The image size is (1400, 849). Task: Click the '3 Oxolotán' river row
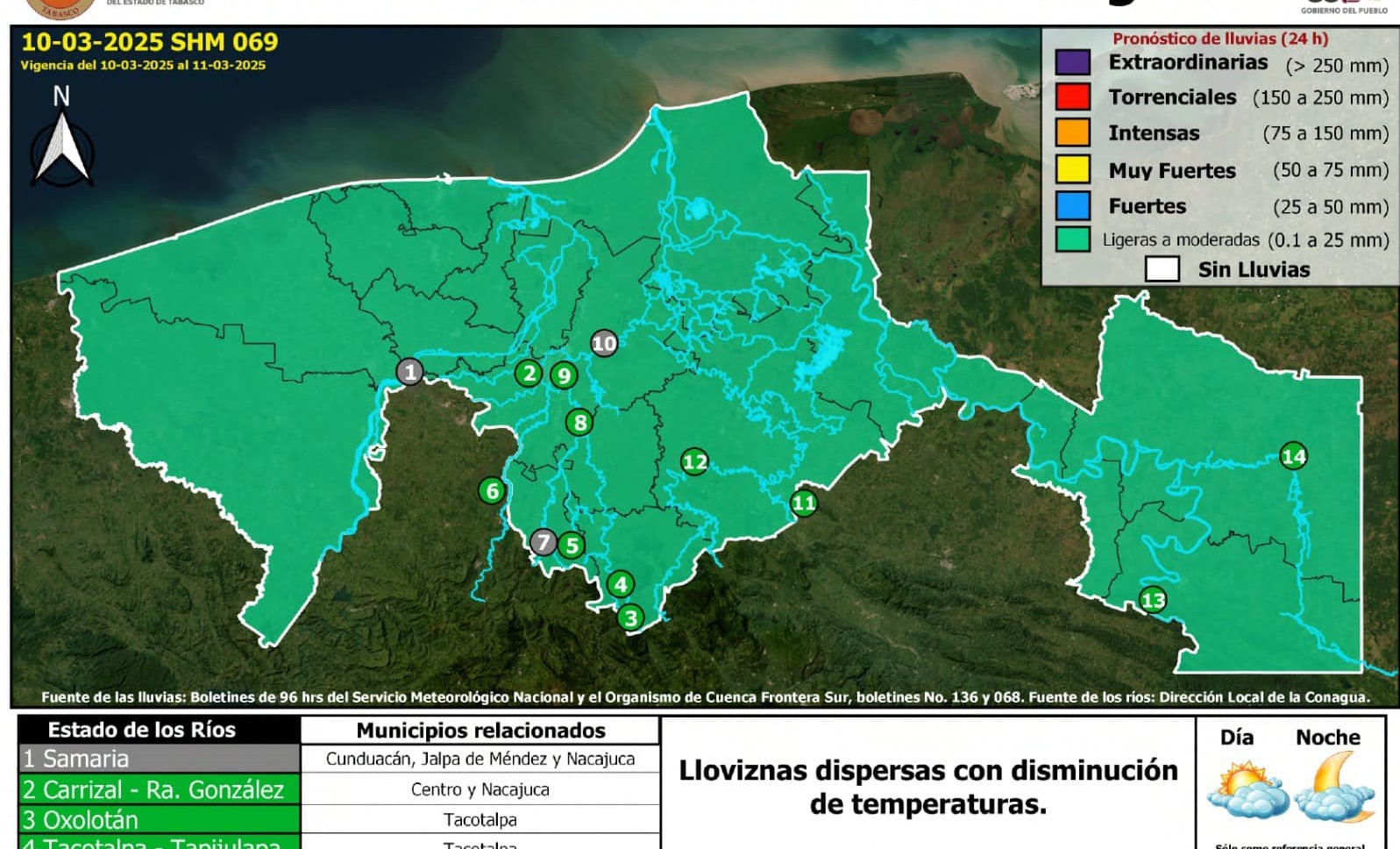coord(160,820)
